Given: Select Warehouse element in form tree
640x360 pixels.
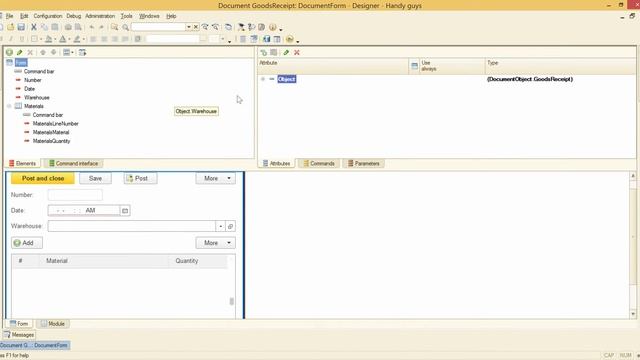Looking at the screenshot, I should point(36,98).
